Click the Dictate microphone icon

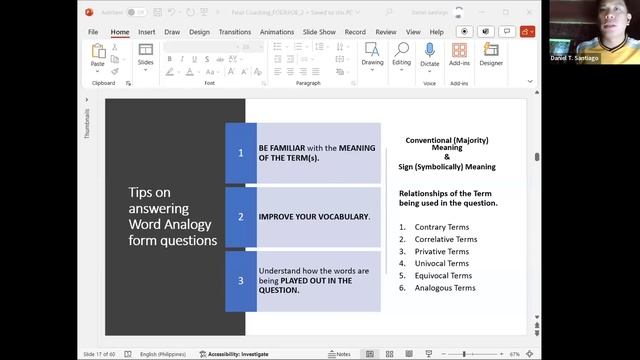(x=429, y=50)
